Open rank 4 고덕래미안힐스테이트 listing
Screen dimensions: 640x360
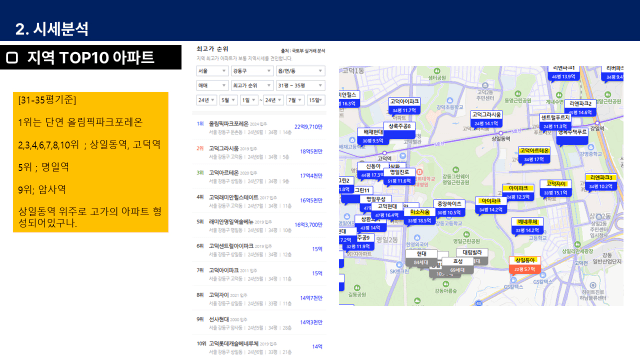coord(260,201)
